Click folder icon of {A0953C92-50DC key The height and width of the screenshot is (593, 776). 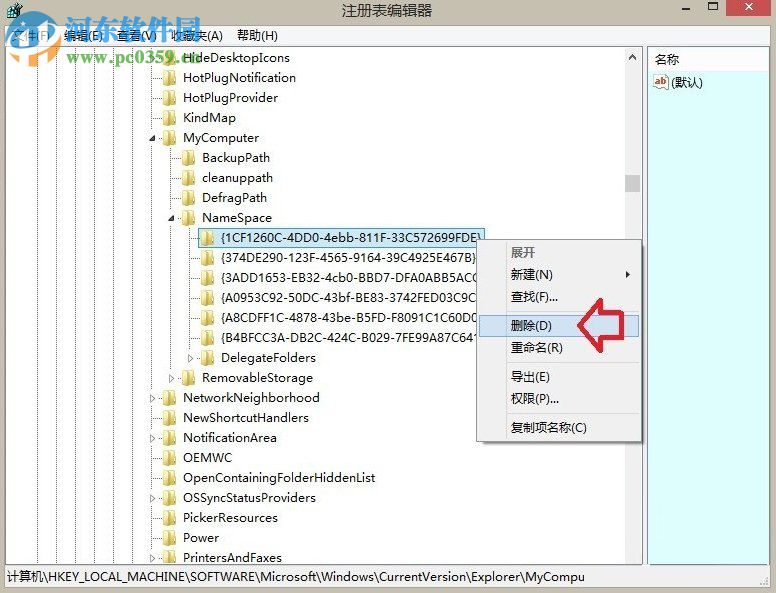click(x=207, y=297)
